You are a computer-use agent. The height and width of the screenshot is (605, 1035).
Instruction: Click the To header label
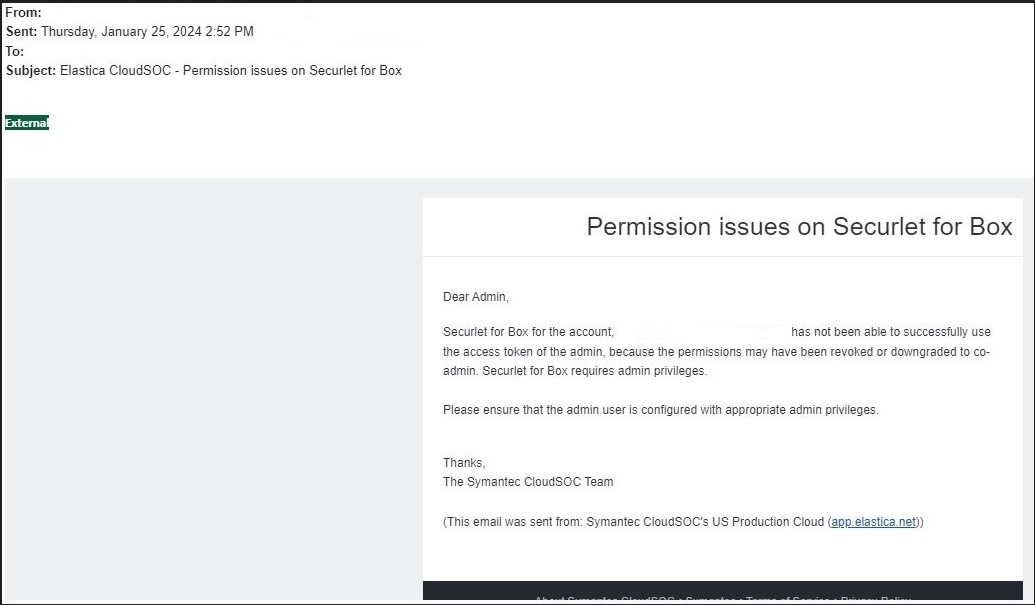pyautogui.click(x=15, y=51)
